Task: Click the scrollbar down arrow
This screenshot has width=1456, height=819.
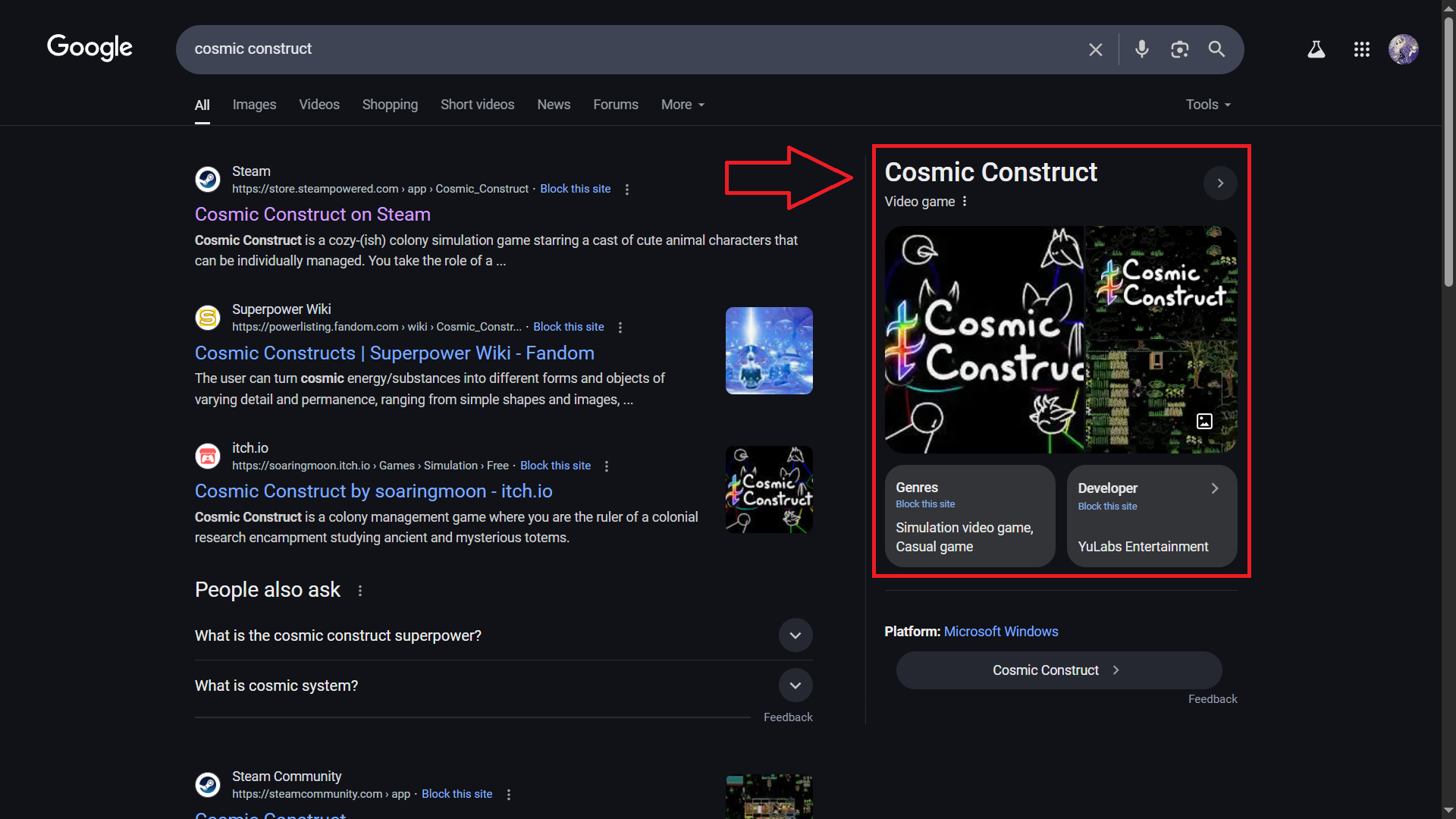Action: (x=1448, y=811)
